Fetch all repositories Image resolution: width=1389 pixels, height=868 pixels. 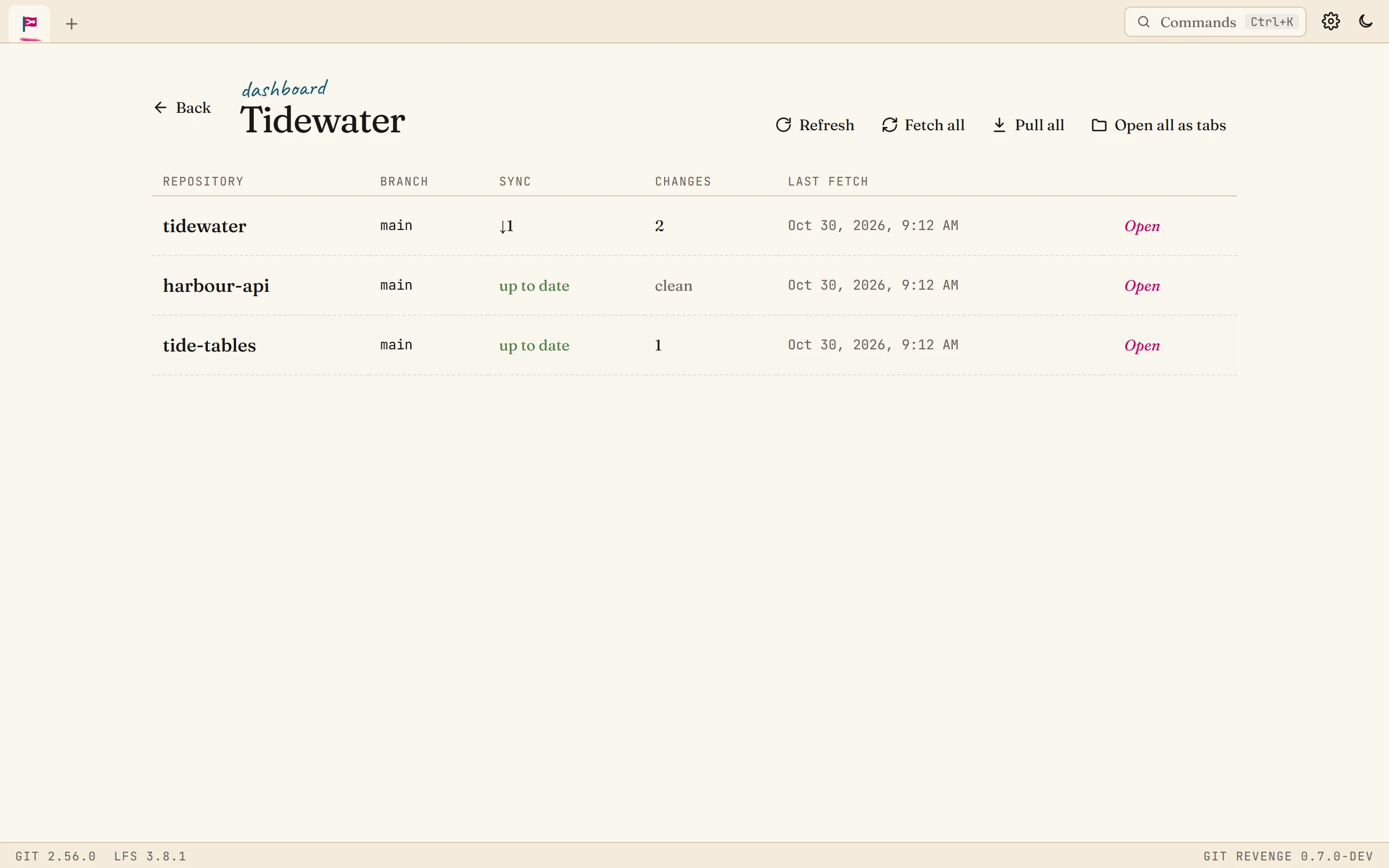(x=923, y=125)
